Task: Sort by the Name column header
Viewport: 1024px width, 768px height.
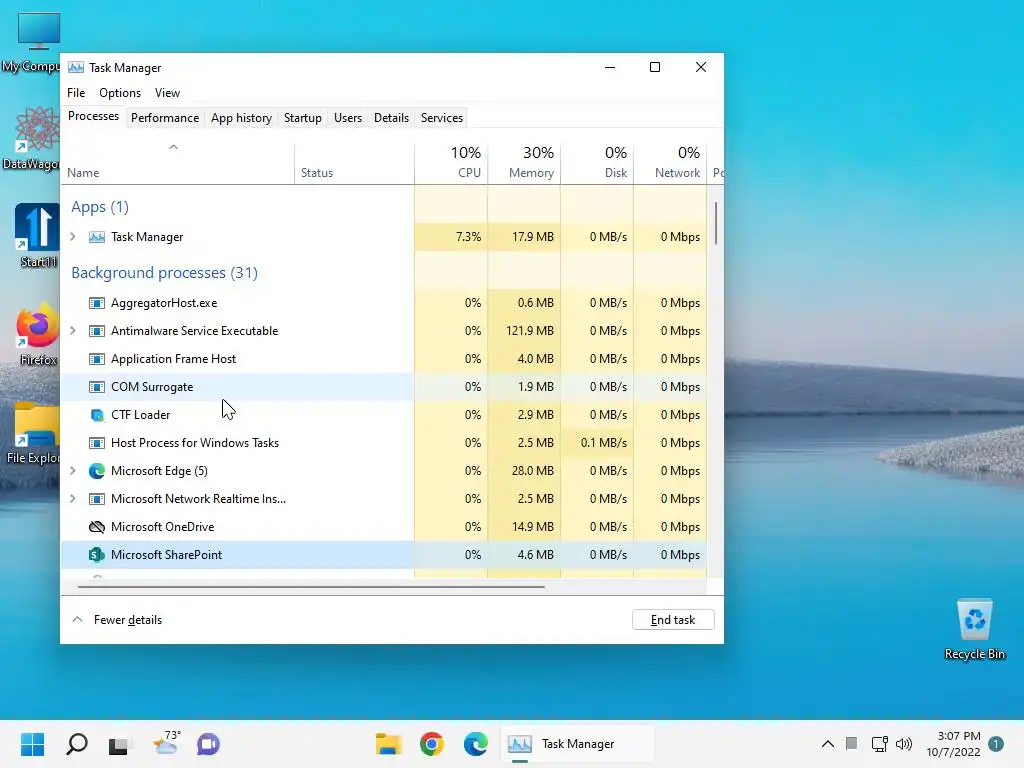Action: [x=178, y=162]
